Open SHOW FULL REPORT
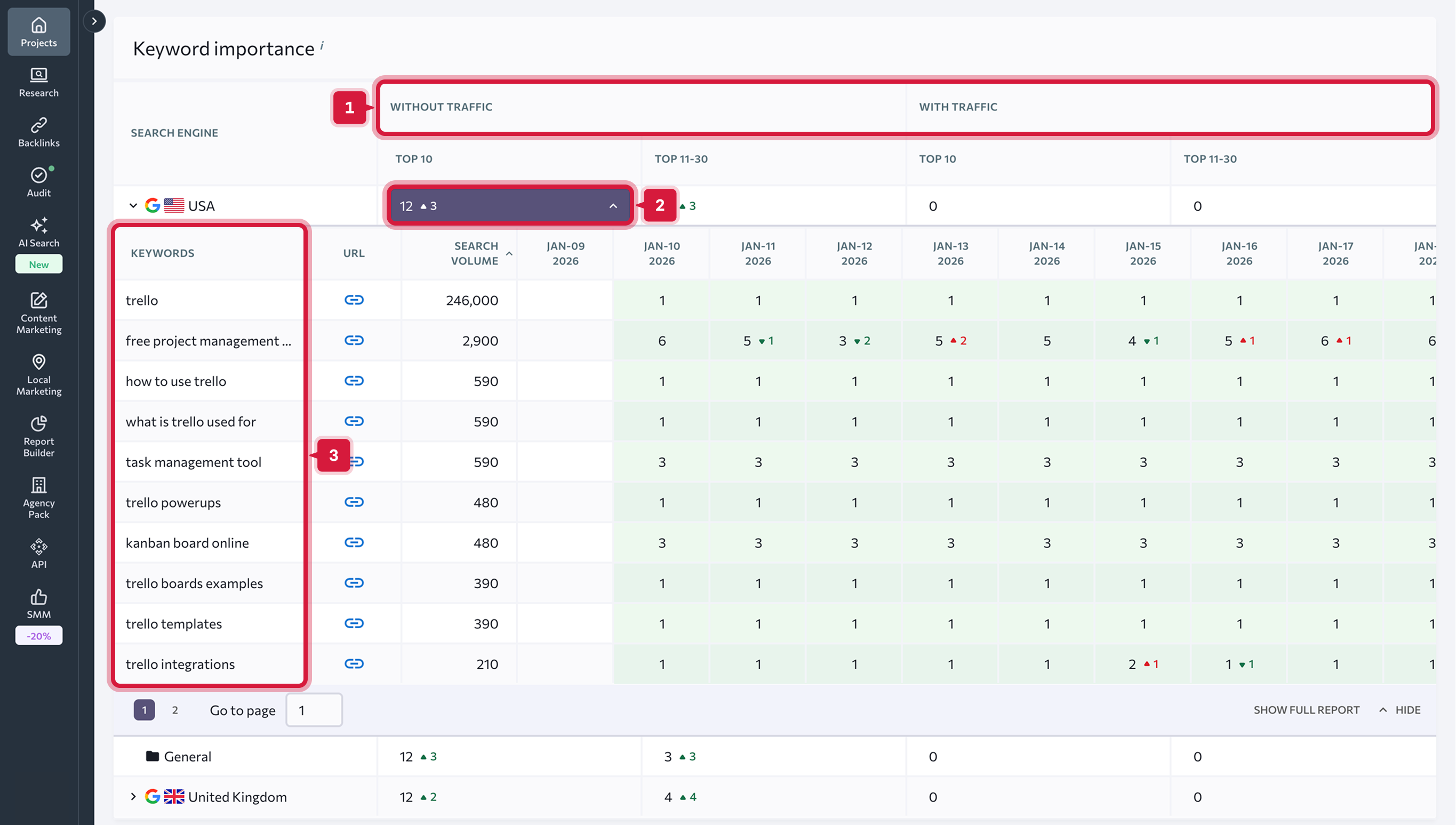The width and height of the screenshot is (1456, 825). tap(1306, 709)
